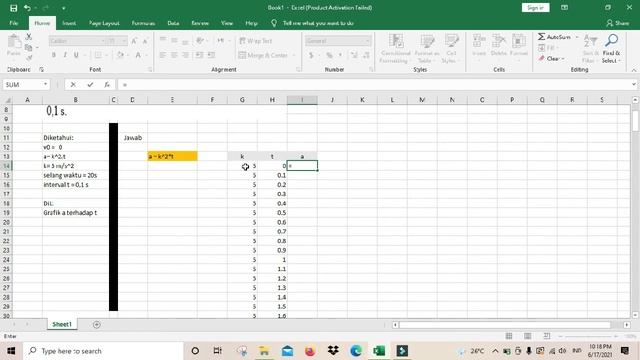Click the cell reading Jawab

[x=133, y=138]
